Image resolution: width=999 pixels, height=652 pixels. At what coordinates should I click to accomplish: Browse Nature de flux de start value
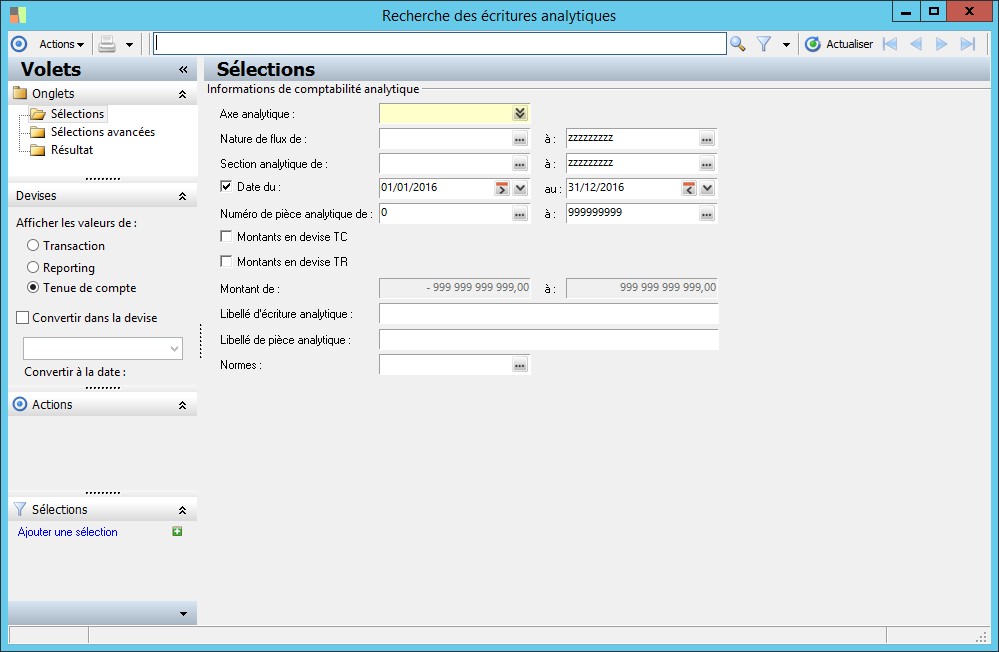[520, 139]
